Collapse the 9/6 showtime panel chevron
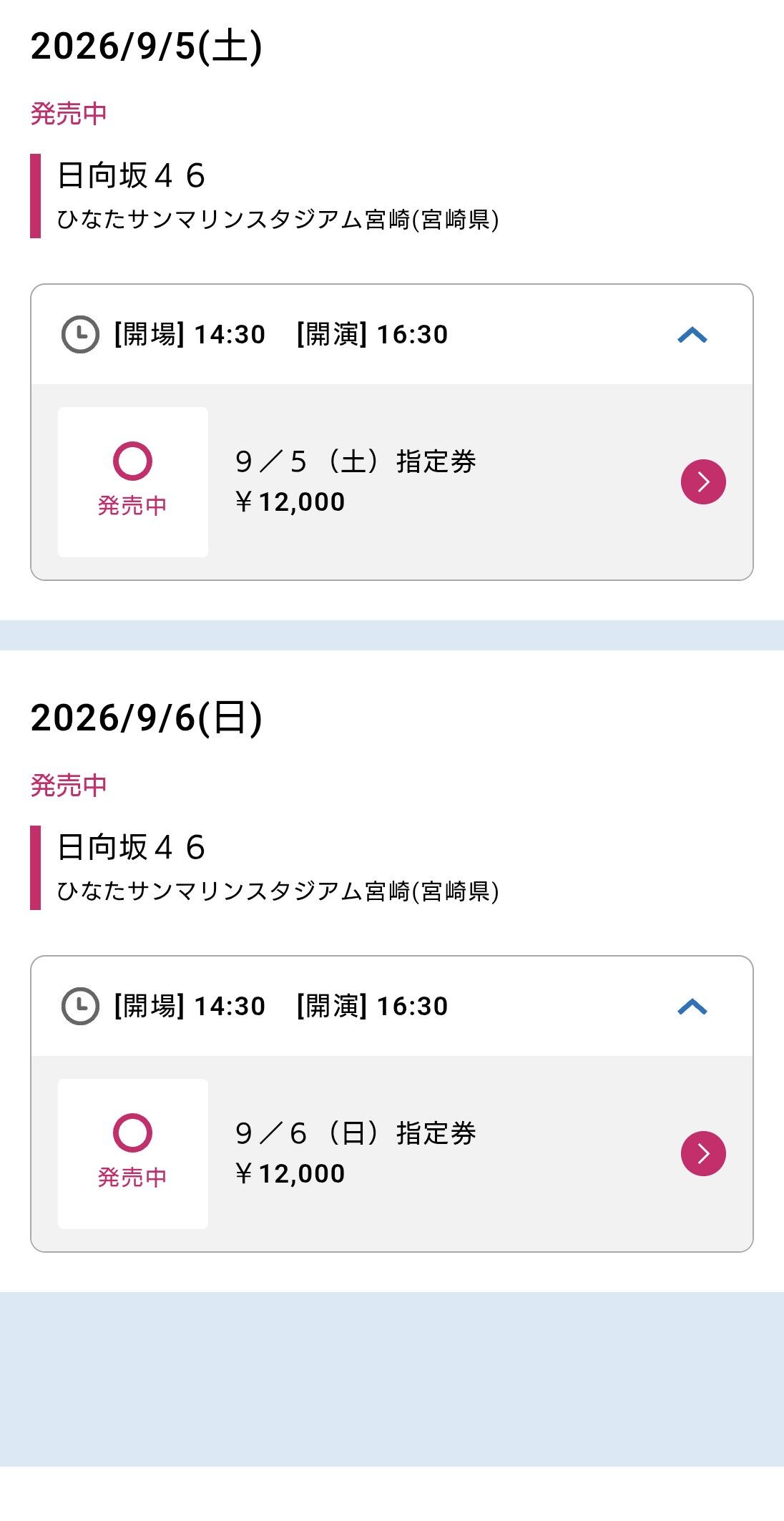Viewport: 784px width, 1521px height. point(692,1007)
